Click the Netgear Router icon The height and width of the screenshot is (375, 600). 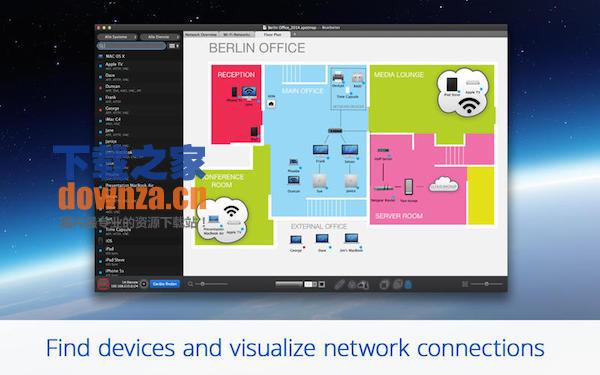(383, 188)
